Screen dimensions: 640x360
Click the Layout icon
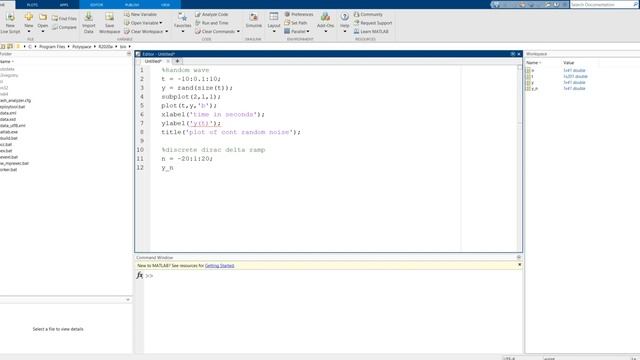[x=274, y=17]
